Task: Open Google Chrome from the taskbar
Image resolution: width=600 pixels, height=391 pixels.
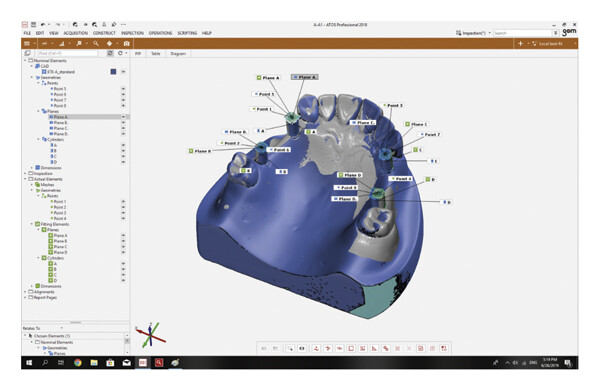Action: tap(78, 363)
